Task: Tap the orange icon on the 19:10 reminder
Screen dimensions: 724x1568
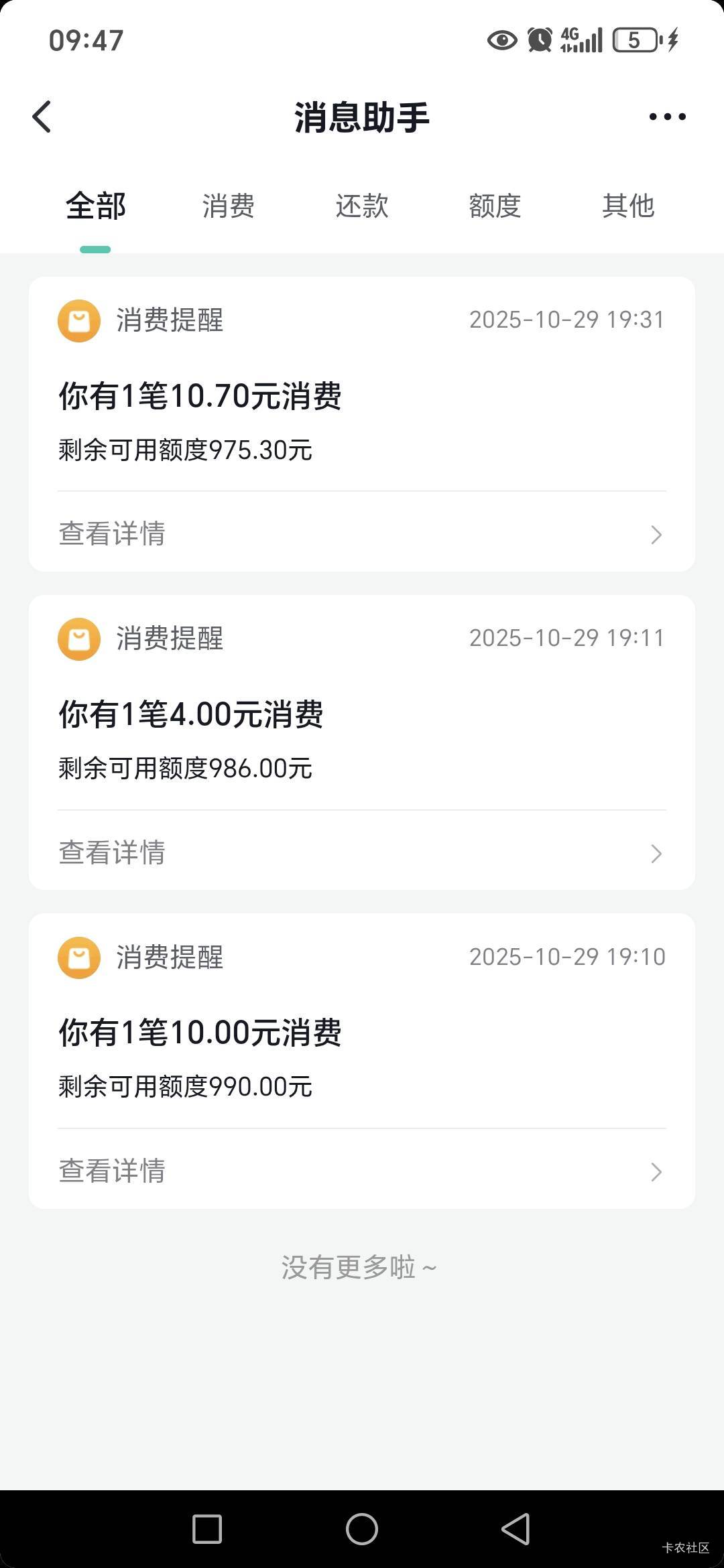Action: click(x=79, y=958)
